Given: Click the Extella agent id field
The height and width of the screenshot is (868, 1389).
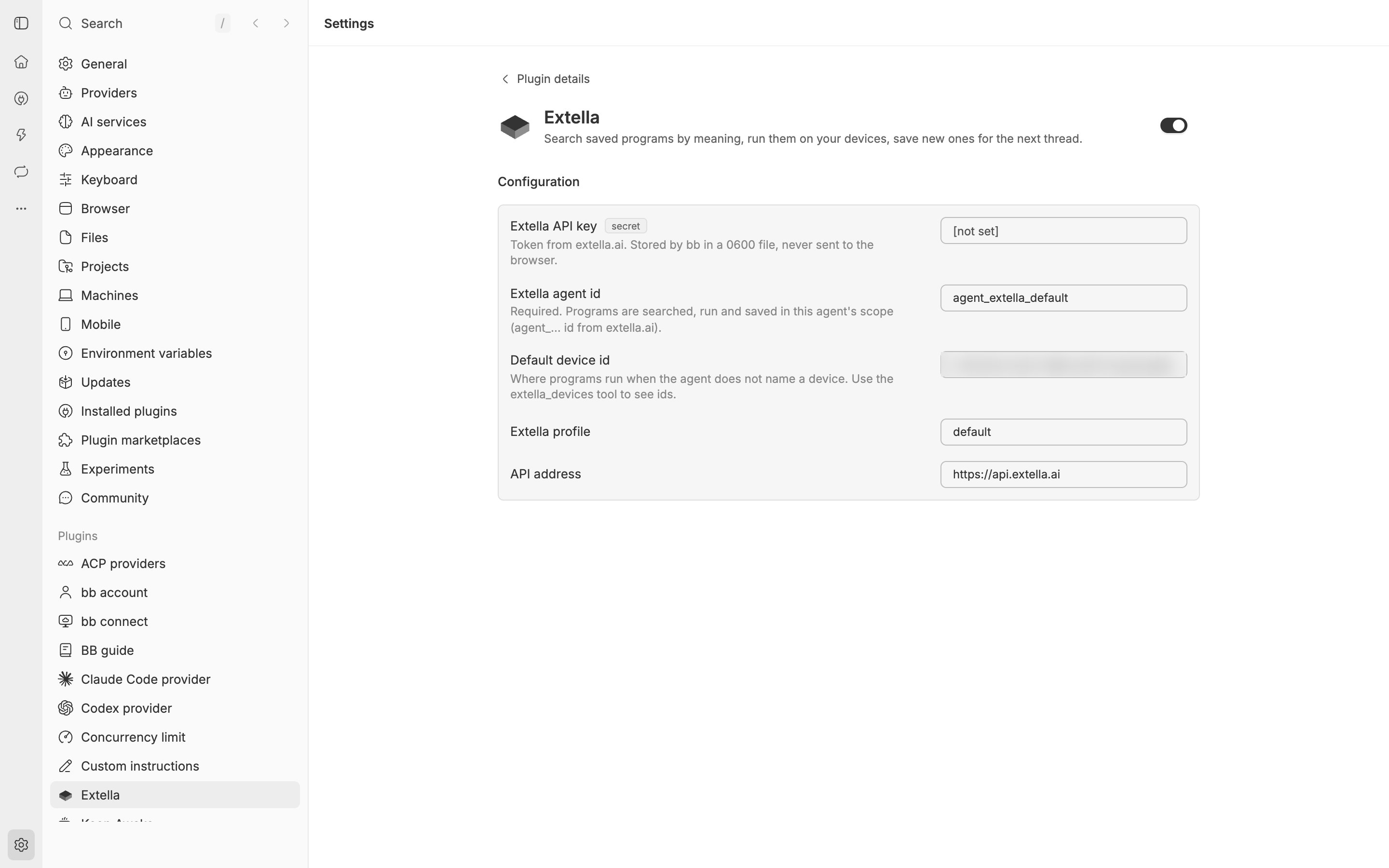Looking at the screenshot, I should [1063, 298].
